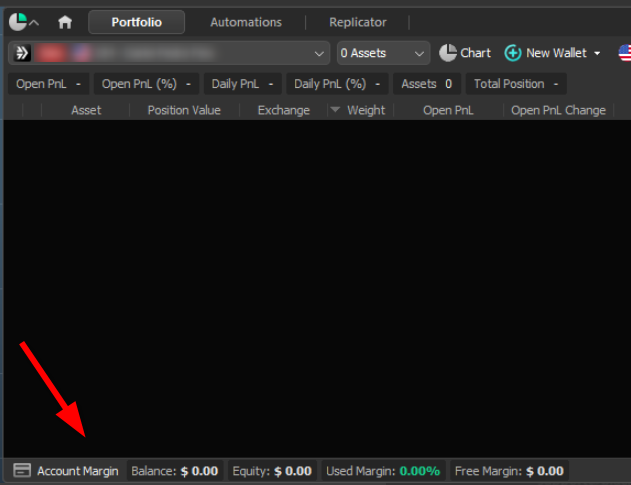This screenshot has height=485, width=631.
Task: Expand the New Wallet dropdown arrow
Action: tap(597, 53)
